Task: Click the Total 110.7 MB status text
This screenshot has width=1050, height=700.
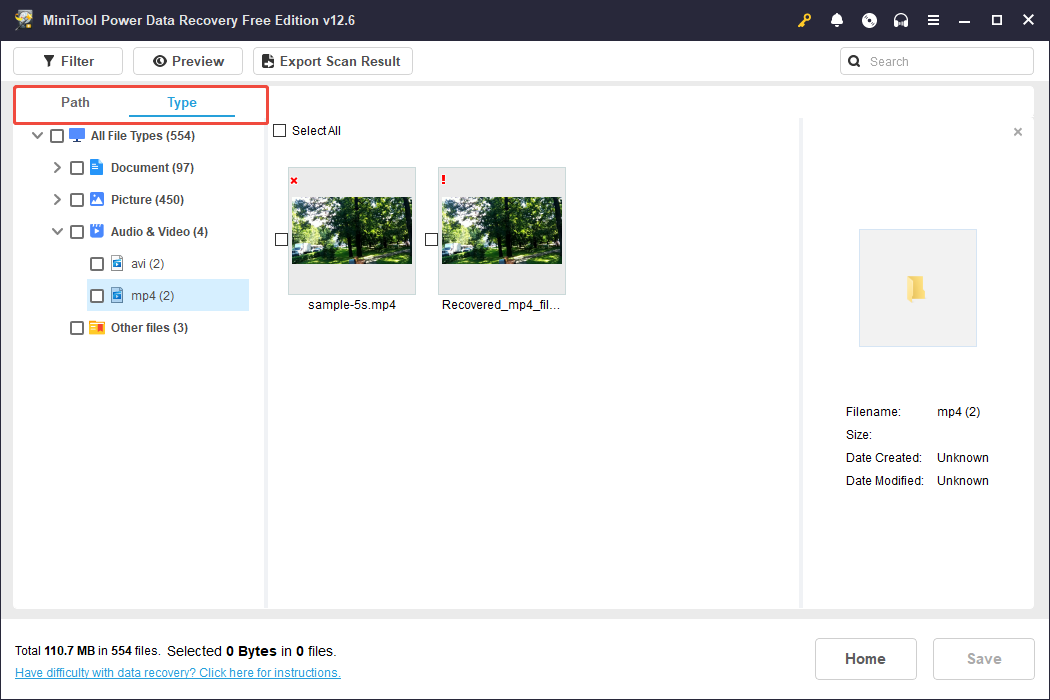Action: tap(87, 651)
